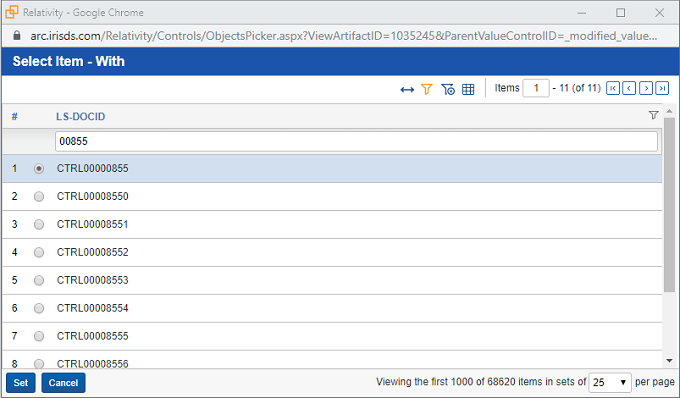
Task: Click the # column header
Action: (x=15, y=117)
